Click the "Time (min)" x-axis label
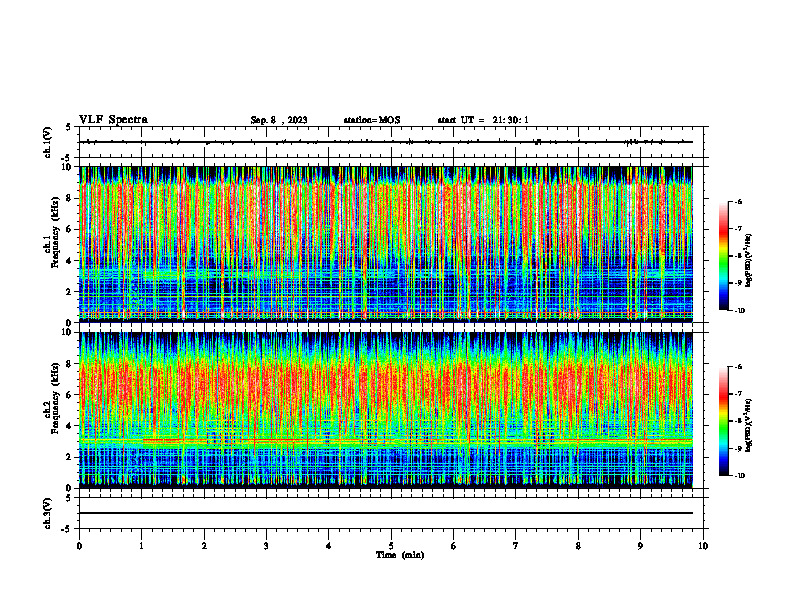 point(400,555)
